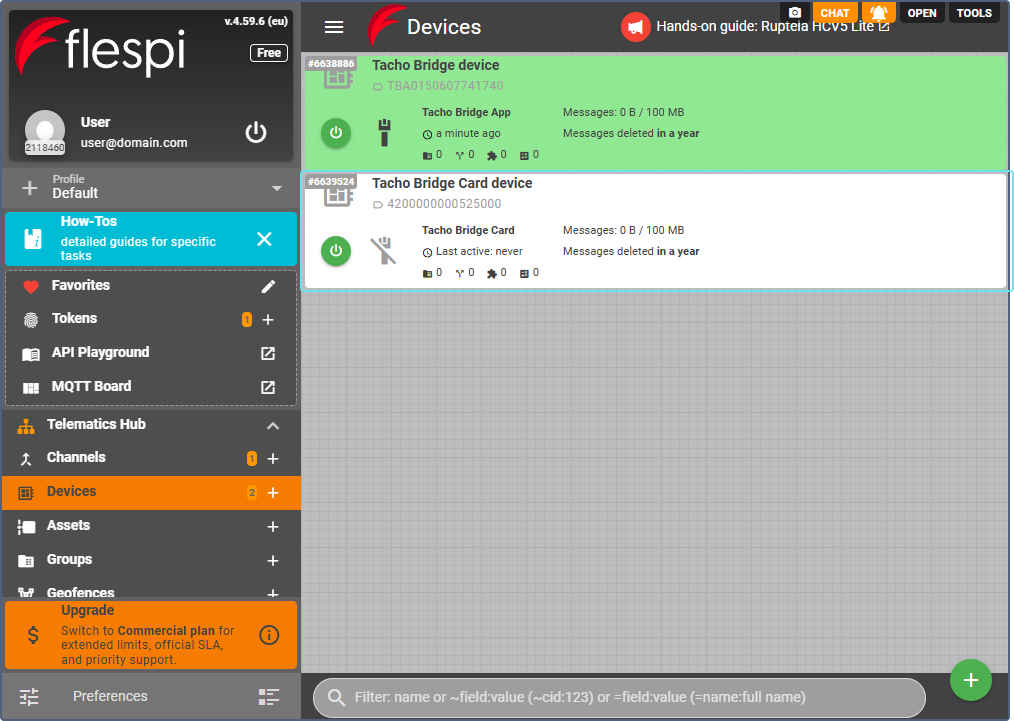Add a new channel
The image size is (1014, 721).
(x=273, y=458)
